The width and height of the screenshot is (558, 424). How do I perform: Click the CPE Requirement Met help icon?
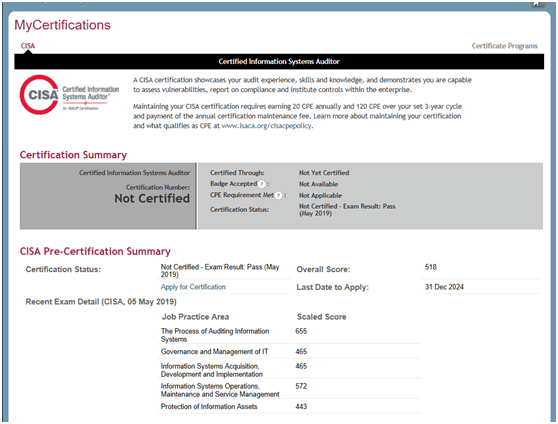[278, 195]
